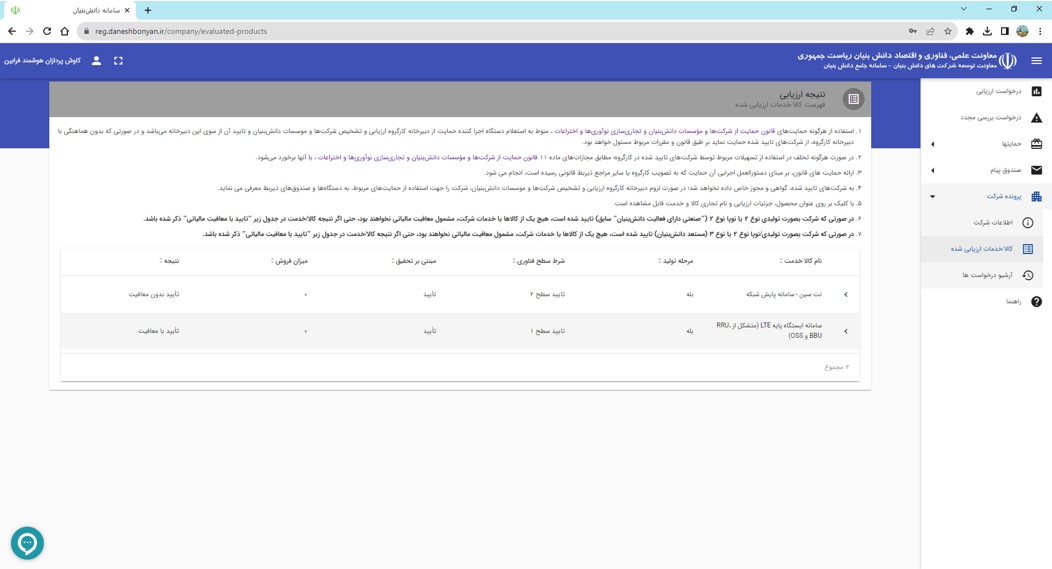1052x569 pixels.
Task: Open saved passwords key icon
Action: click(912, 31)
